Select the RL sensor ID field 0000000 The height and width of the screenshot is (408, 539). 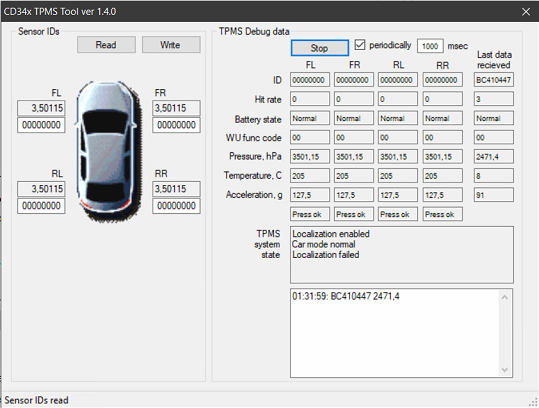(41, 206)
